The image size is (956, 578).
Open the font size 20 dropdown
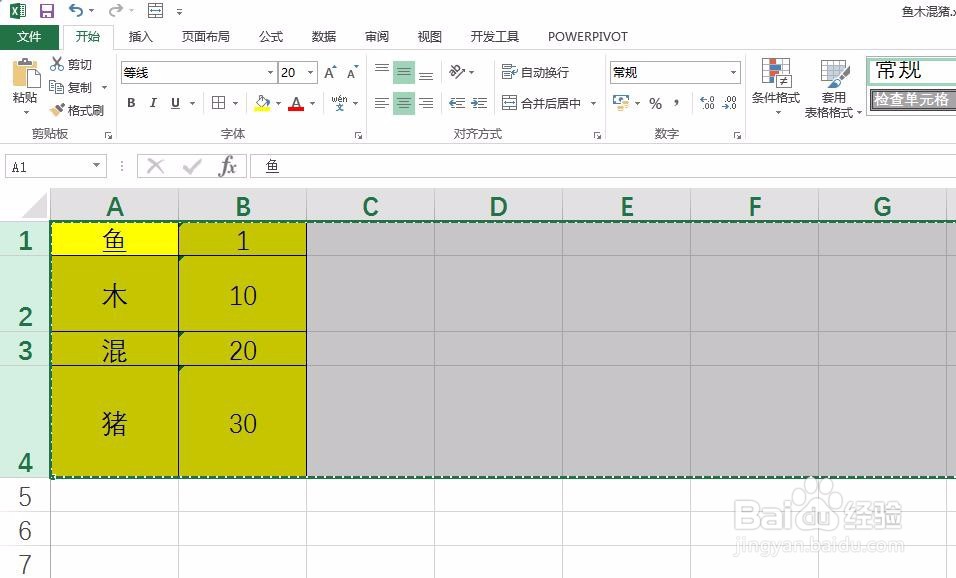pyautogui.click(x=310, y=73)
